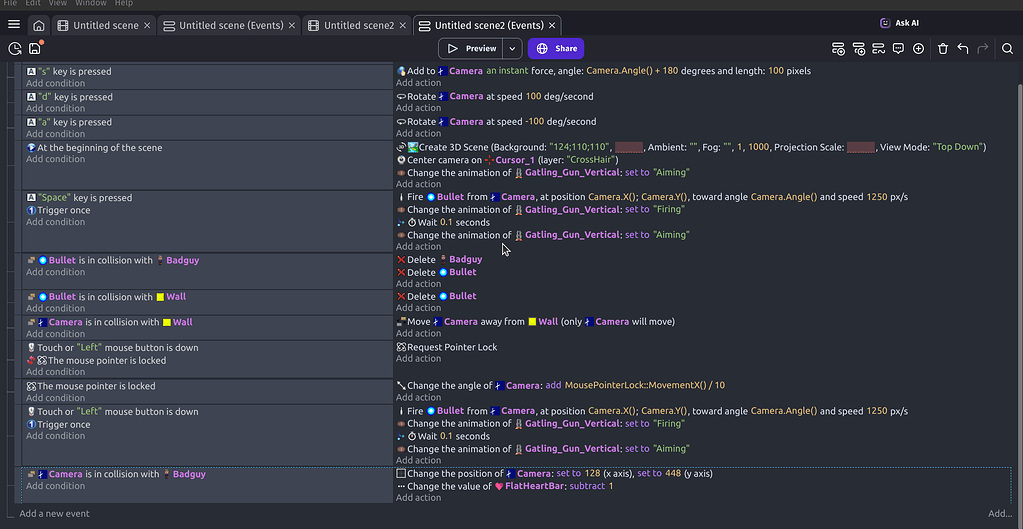The image size is (1023, 529).
Task: Open project version history icon
Action: pos(14,48)
